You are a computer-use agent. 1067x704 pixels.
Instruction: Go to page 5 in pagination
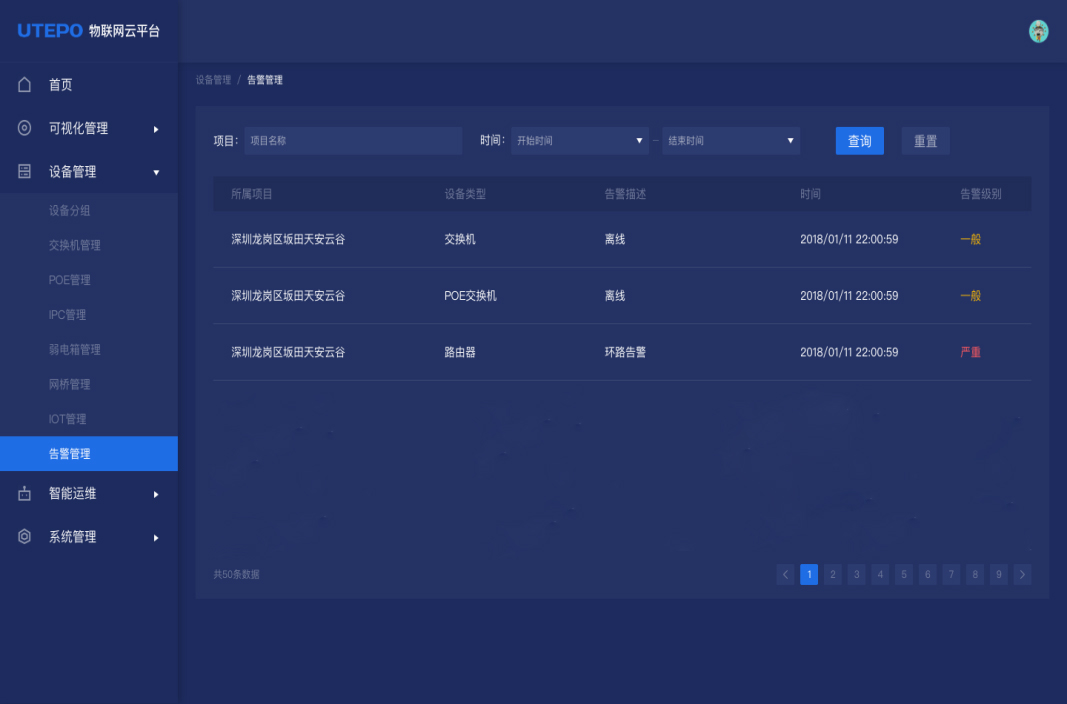[903, 574]
